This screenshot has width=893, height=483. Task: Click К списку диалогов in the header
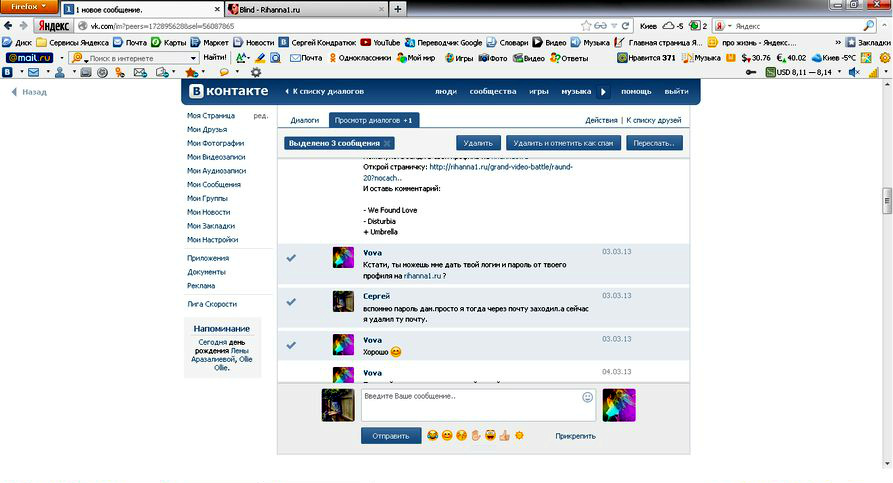pos(324,91)
